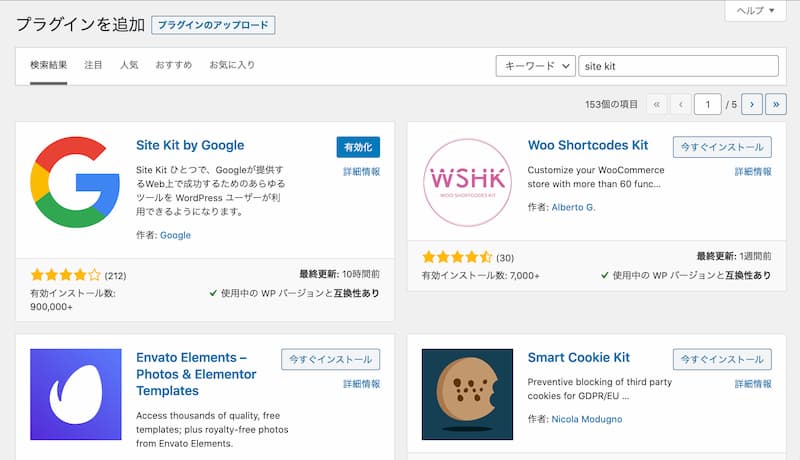Go to next page of results
The image size is (800, 460).
(752, 105)
